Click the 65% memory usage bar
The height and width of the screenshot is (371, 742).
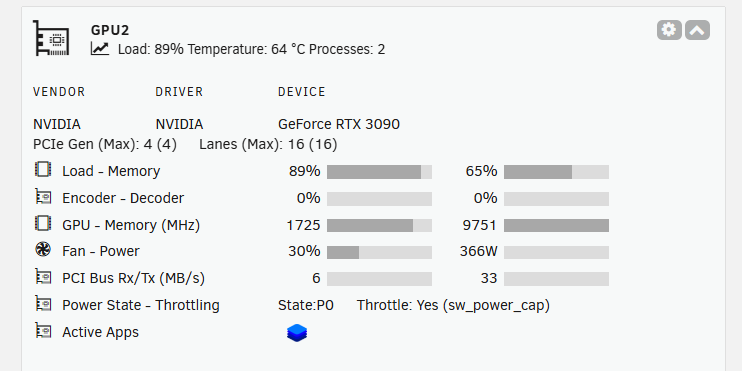click(556, 172)
